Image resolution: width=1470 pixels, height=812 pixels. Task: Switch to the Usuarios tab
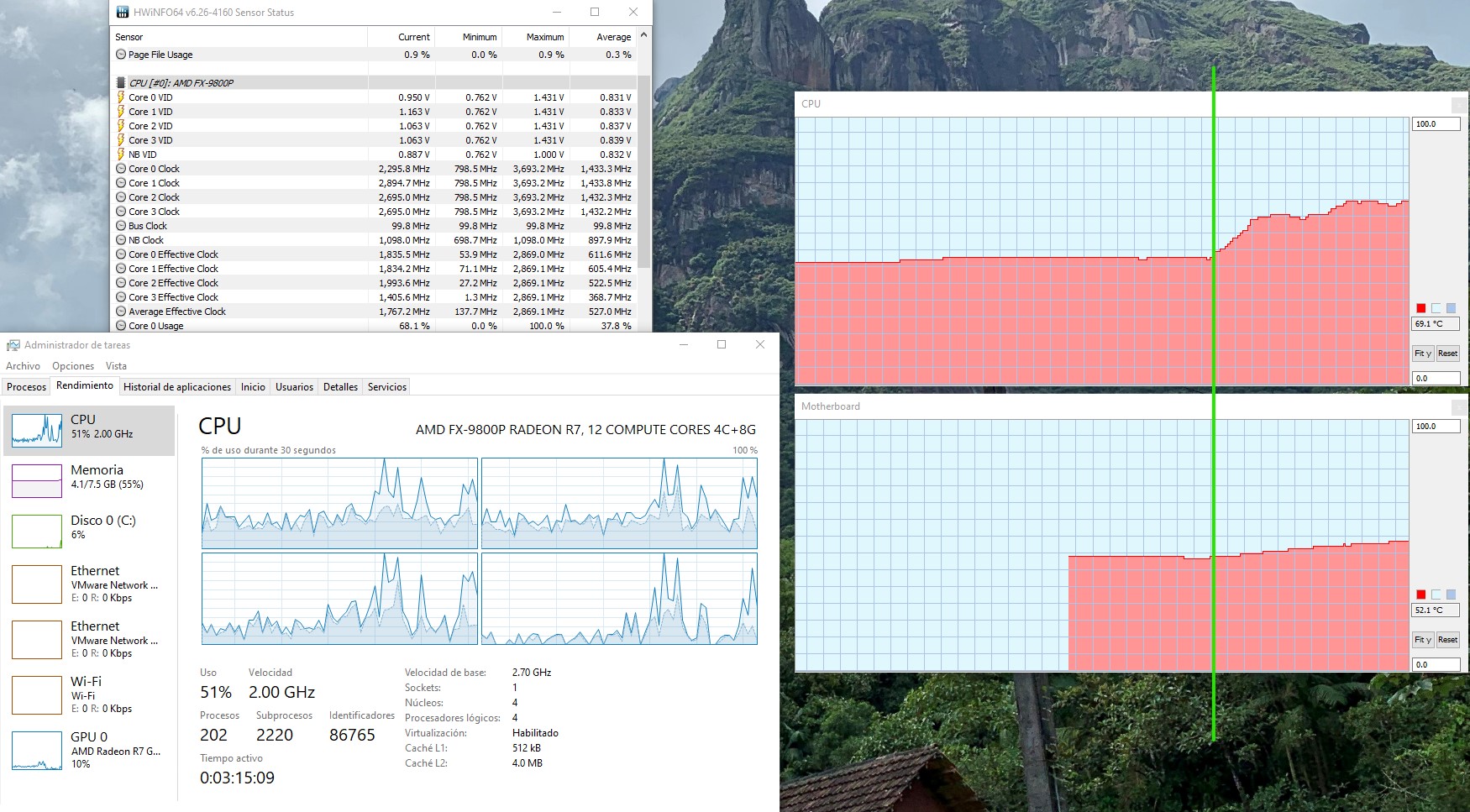(x=294, y=387)
